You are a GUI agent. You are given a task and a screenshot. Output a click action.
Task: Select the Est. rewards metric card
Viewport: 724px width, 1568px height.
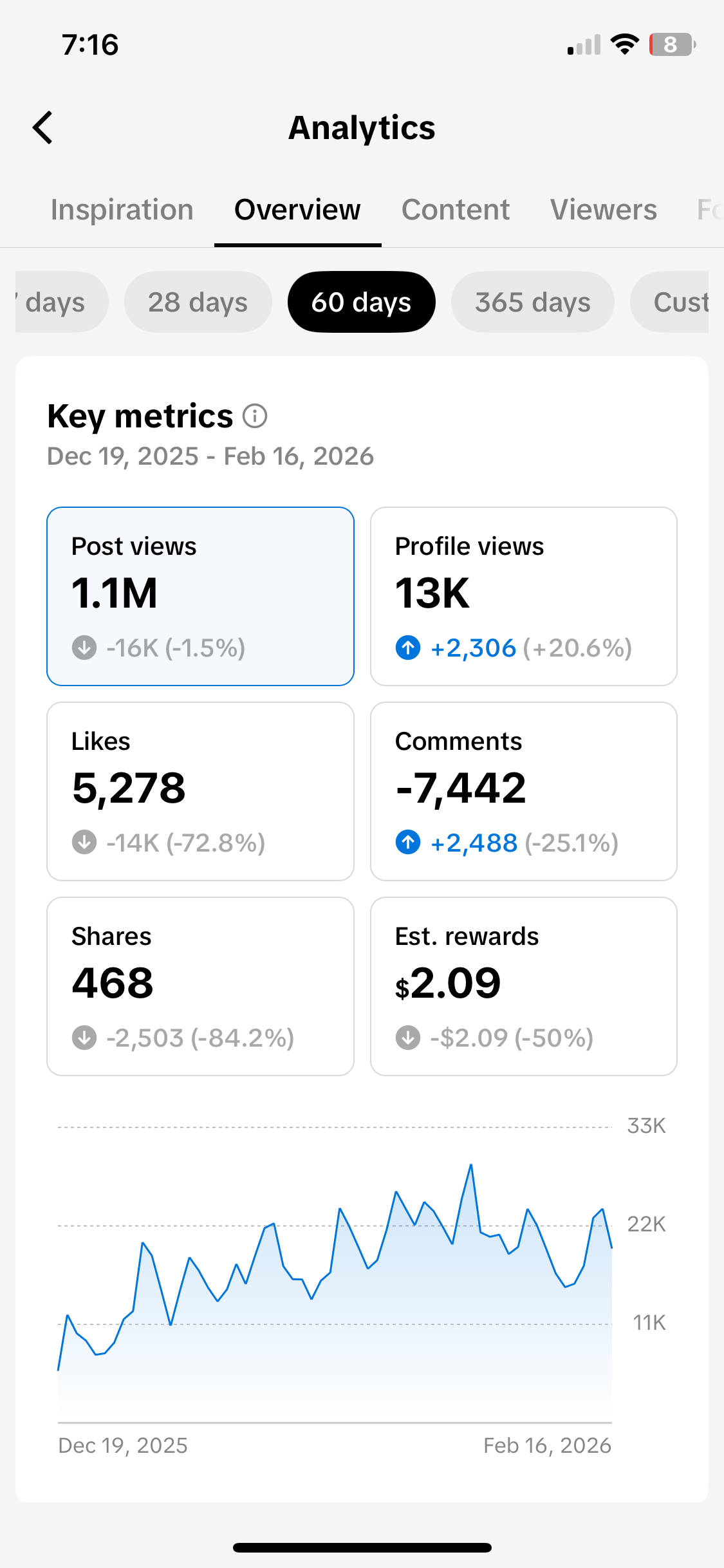click(x=524, y=986)
